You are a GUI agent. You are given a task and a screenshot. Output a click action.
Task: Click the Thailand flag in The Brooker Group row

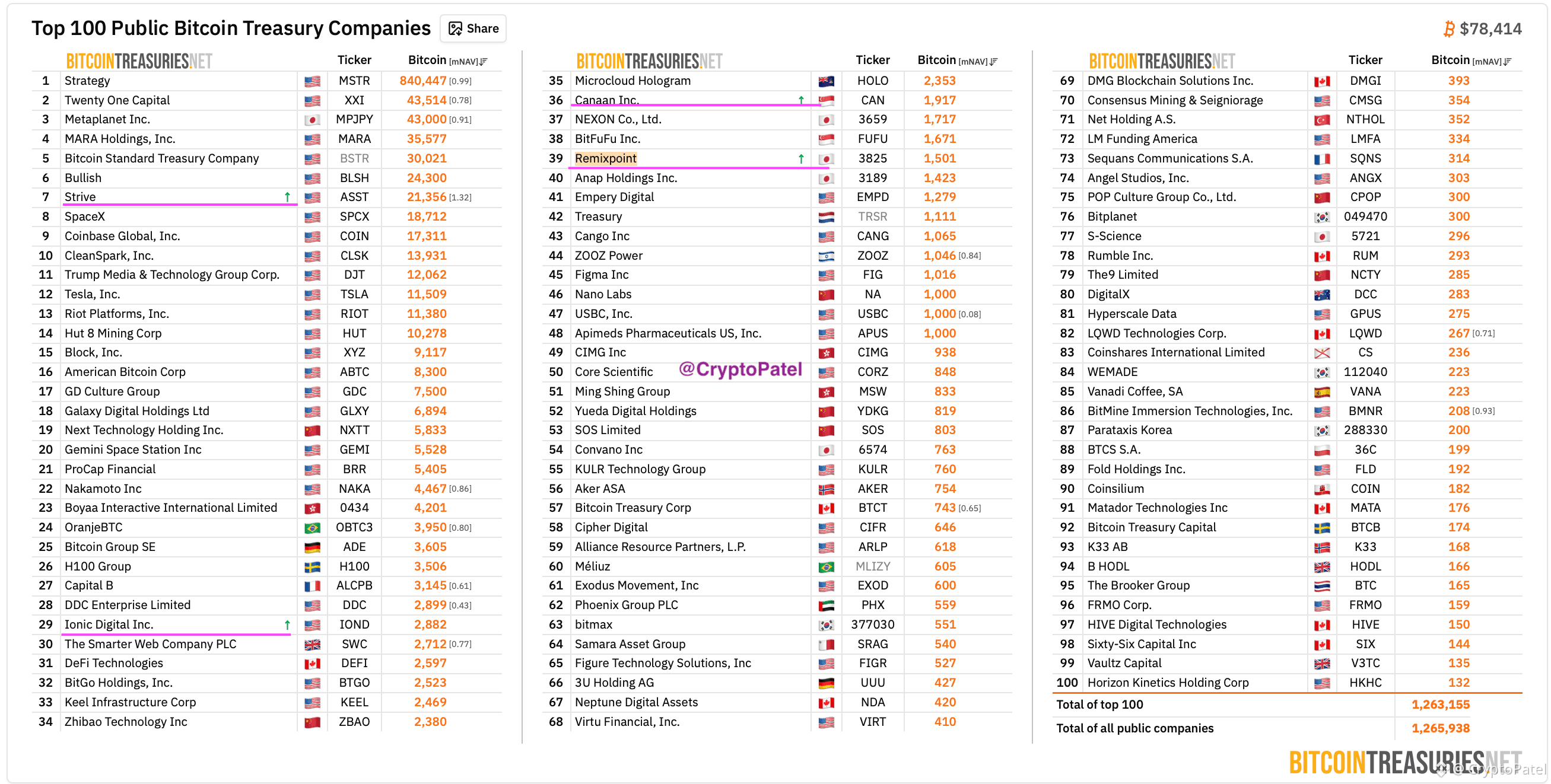[x=1321, y=586]
